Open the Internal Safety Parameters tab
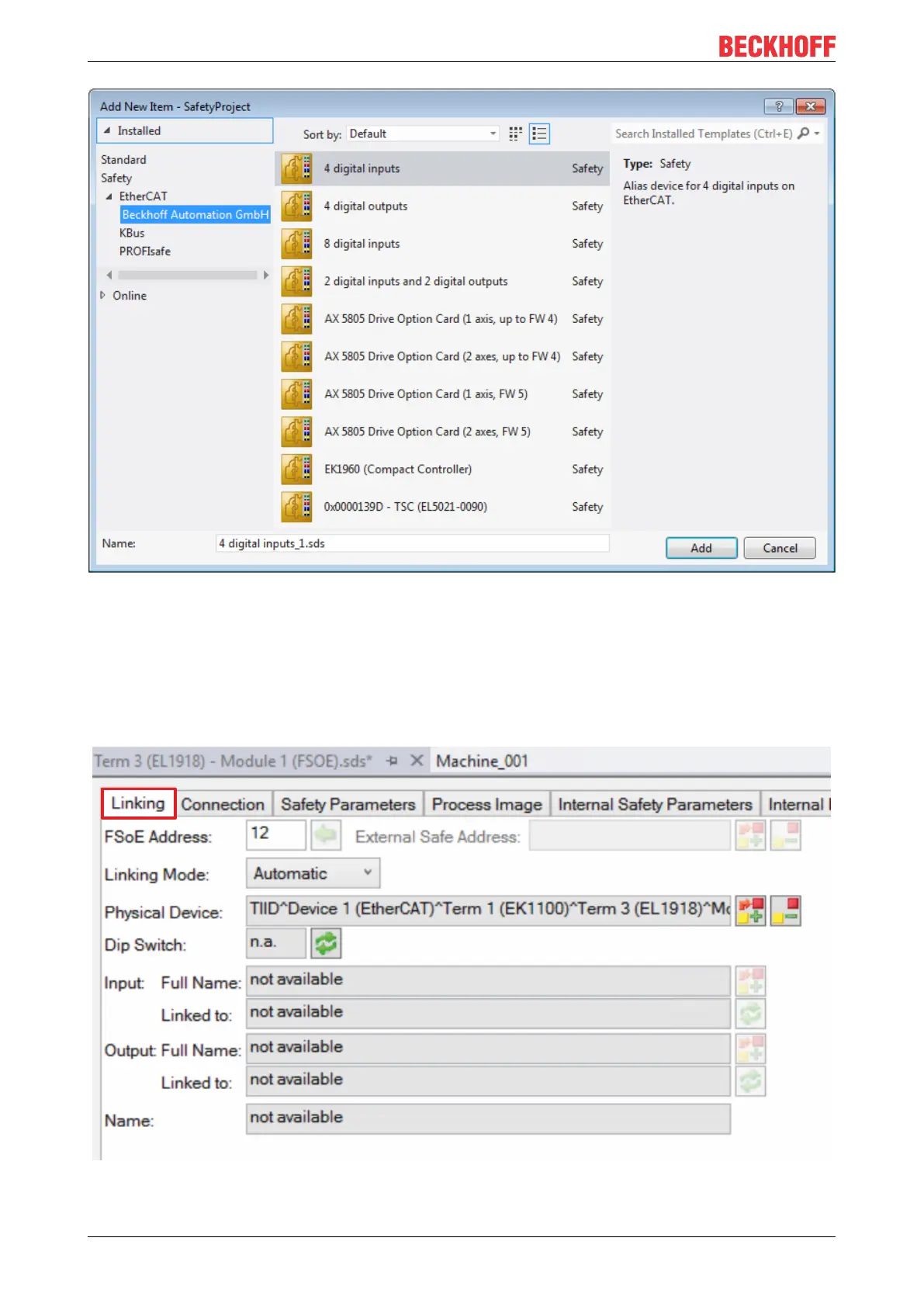The height and width of the screenshot is (1307, 924). (655, 804)
